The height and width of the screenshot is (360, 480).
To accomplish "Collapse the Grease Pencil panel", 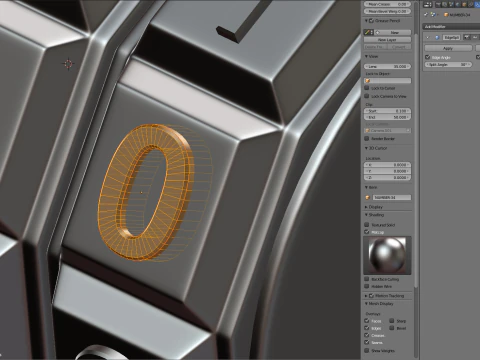I will 366,21.
